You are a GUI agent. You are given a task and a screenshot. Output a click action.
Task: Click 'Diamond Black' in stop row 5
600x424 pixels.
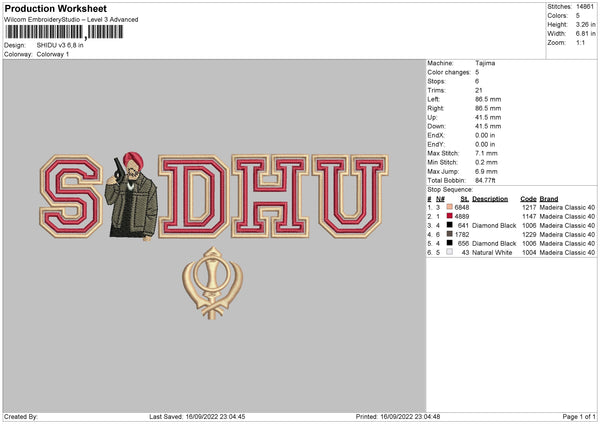494,243
